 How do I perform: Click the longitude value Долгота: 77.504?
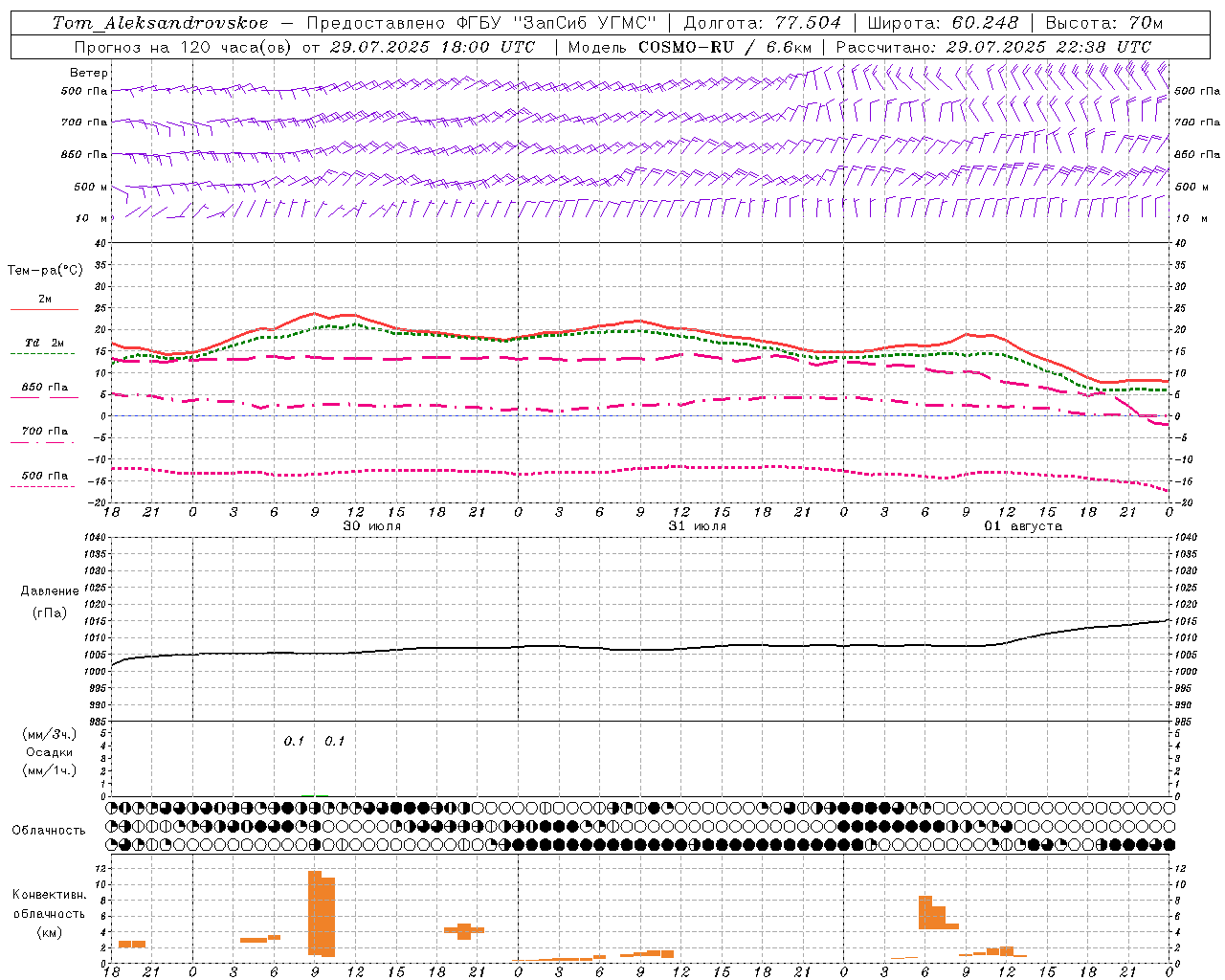[x=762, y=23]
